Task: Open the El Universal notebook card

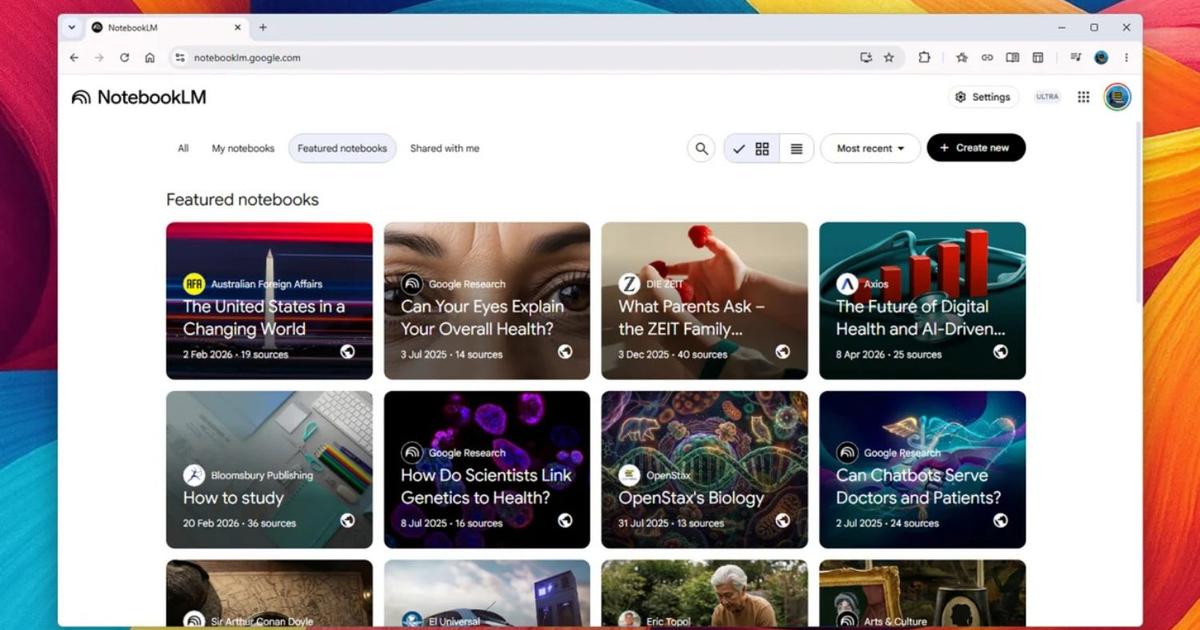Action: click(487, 593)
